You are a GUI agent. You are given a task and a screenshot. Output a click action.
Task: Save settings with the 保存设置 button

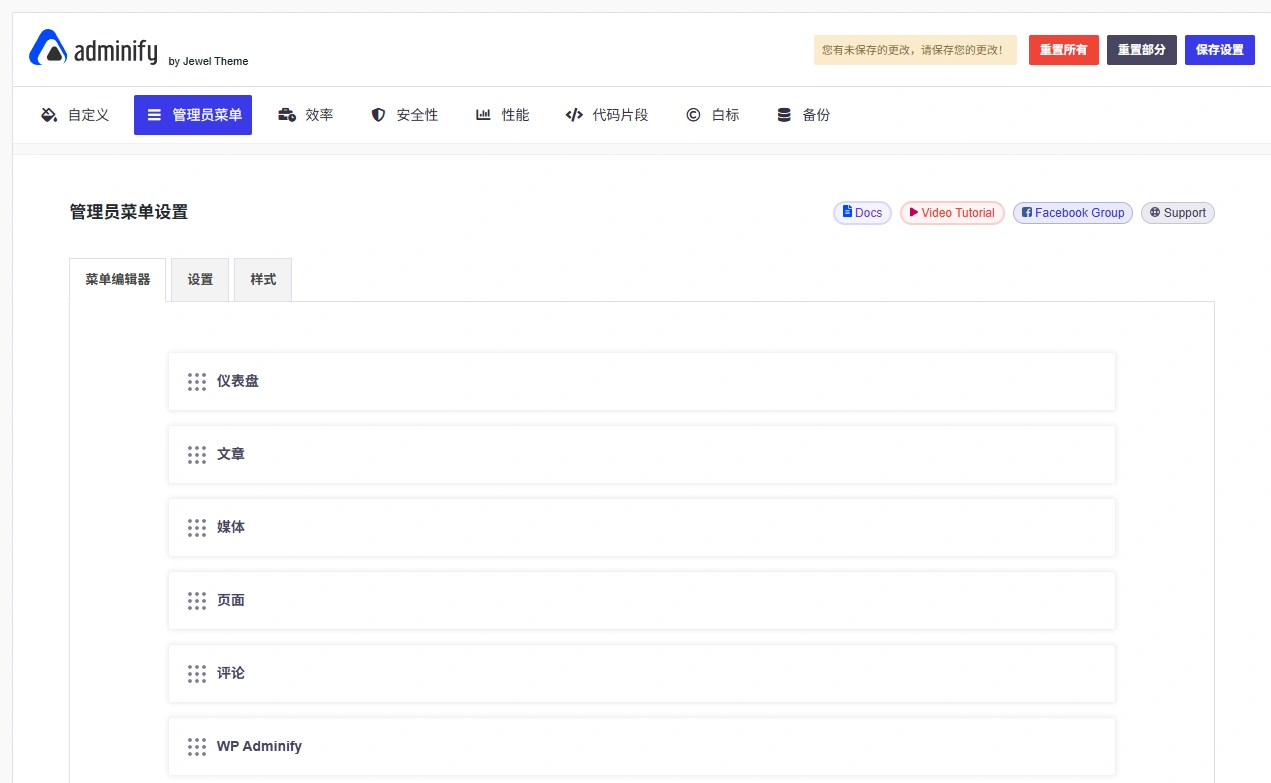(1219, 49)
